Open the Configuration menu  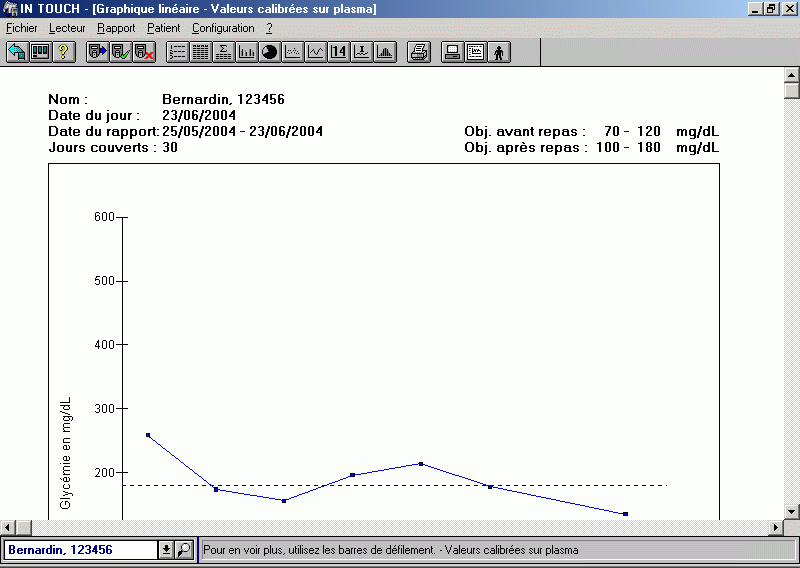tap(223, 28)
